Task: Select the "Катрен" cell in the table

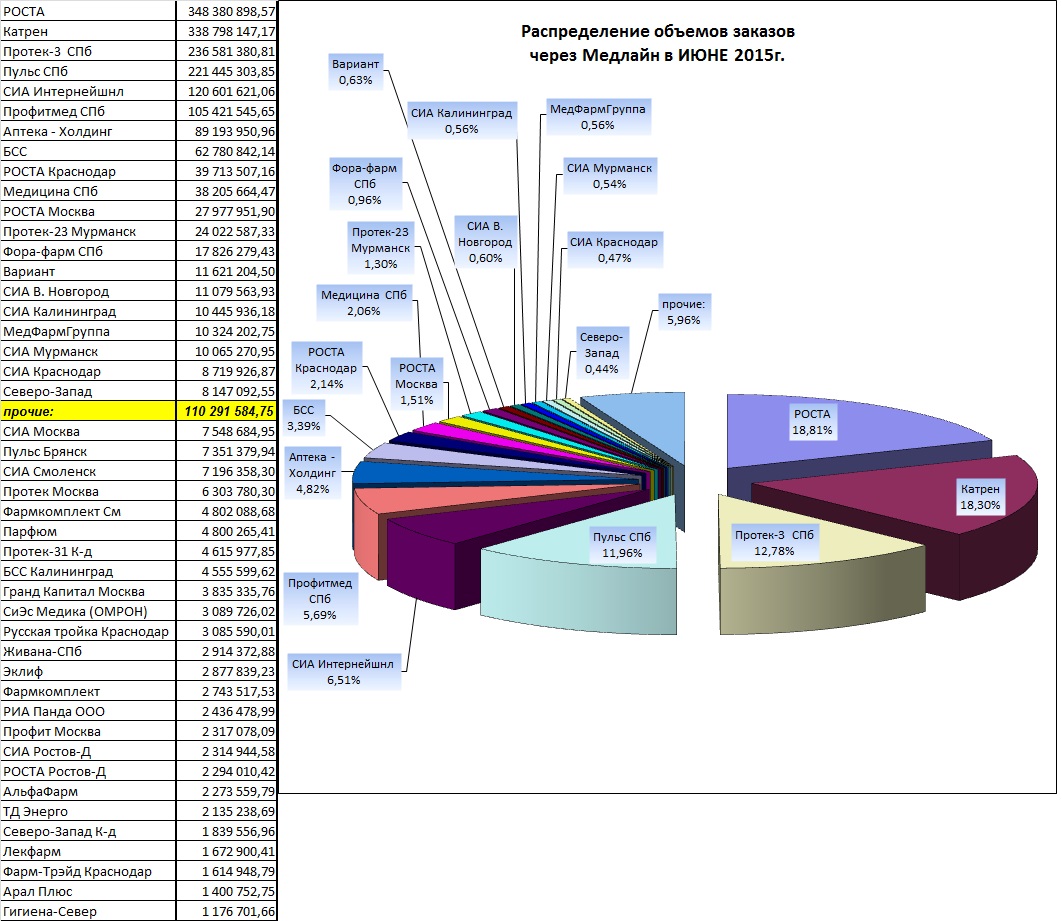Action: [88, 31]
